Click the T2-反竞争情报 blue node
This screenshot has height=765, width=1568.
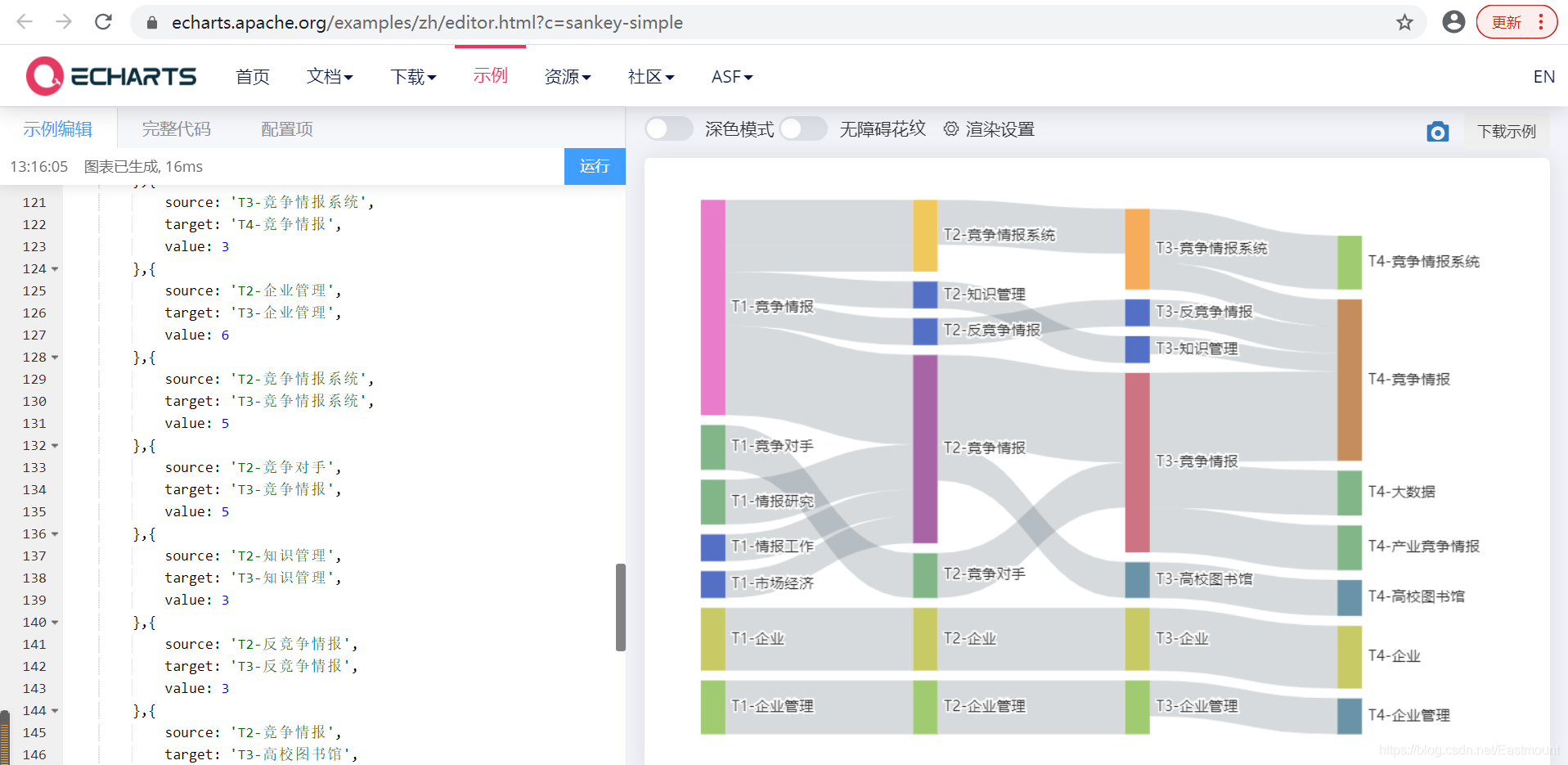pyautogui.click(x=925, y=331)
